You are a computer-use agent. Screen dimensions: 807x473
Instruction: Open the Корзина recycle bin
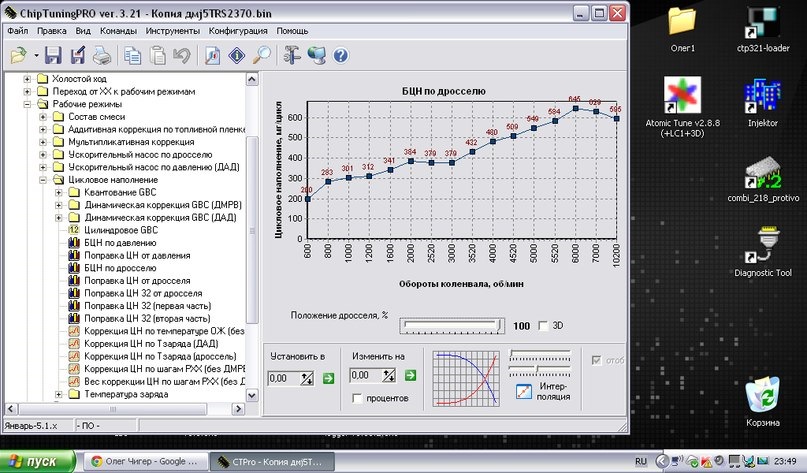(x=763, y=402)
